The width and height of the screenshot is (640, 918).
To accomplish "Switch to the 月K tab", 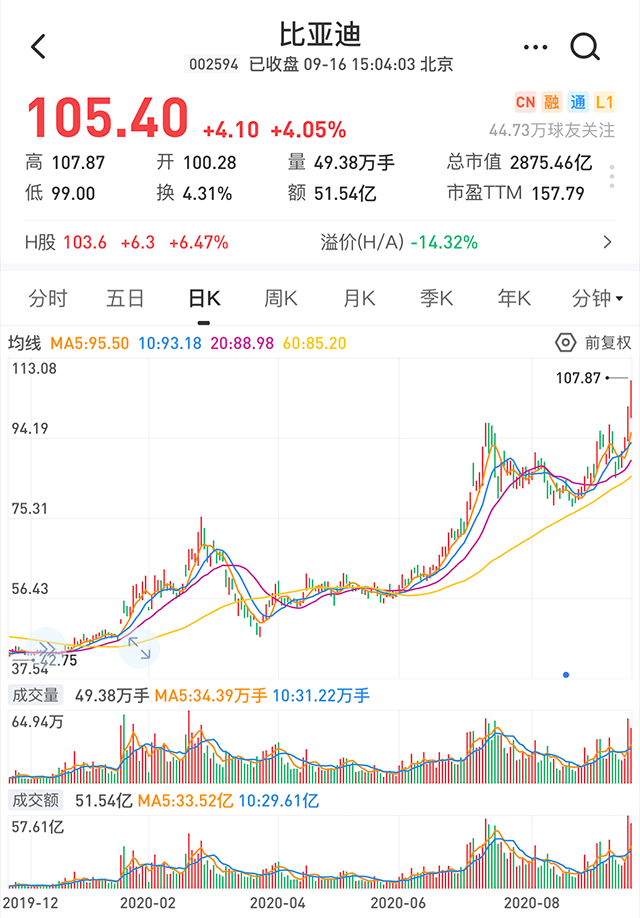I will [358, 299].
